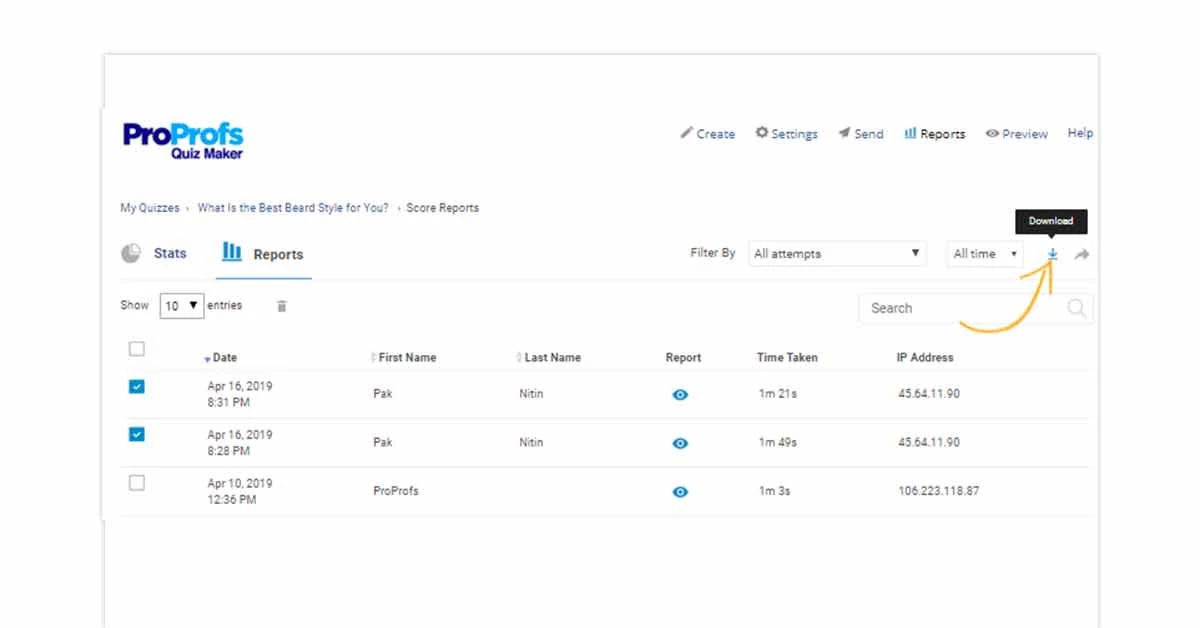Open the All attempts filter dropdown
Viewport: 1200px width, 628px height.
837,253
